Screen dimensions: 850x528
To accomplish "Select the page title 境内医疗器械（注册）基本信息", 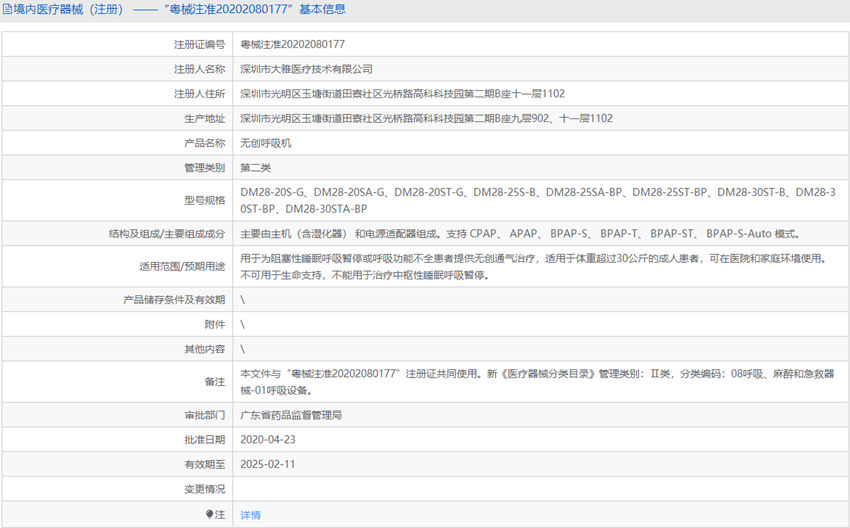I will point(174,9).
